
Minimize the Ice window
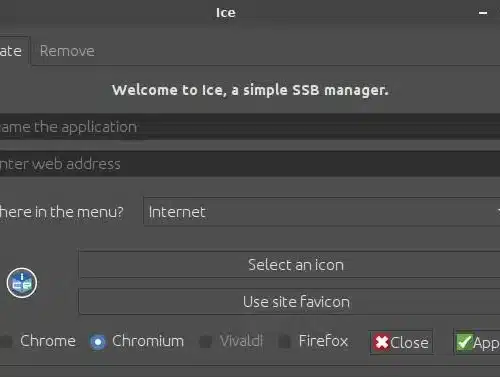pyautogui.click(x=483, y=13)
